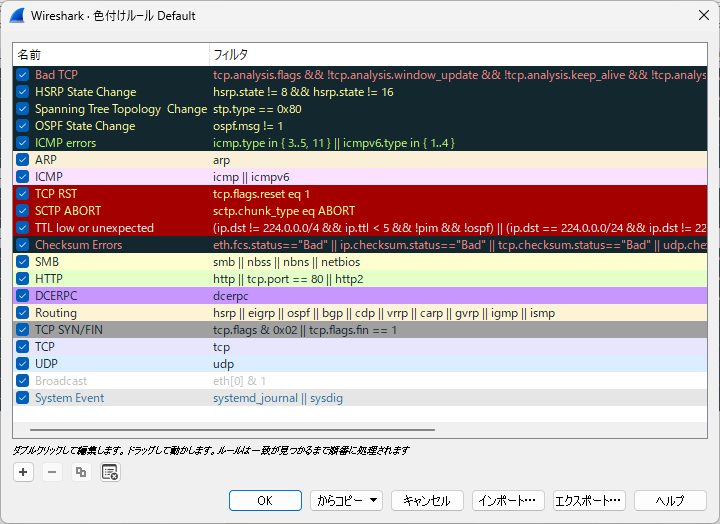Select the HSRP State Change rule name
The width and height of the screenshot is (720, 524).
point(85,92)
